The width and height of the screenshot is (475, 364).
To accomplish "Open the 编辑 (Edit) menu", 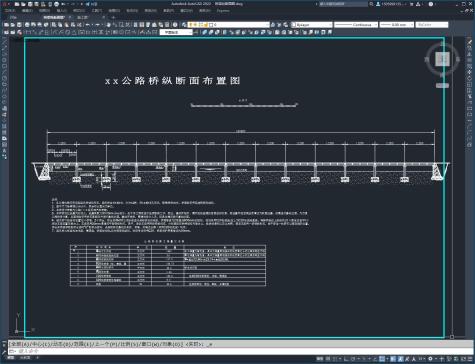I will [27, 11].
